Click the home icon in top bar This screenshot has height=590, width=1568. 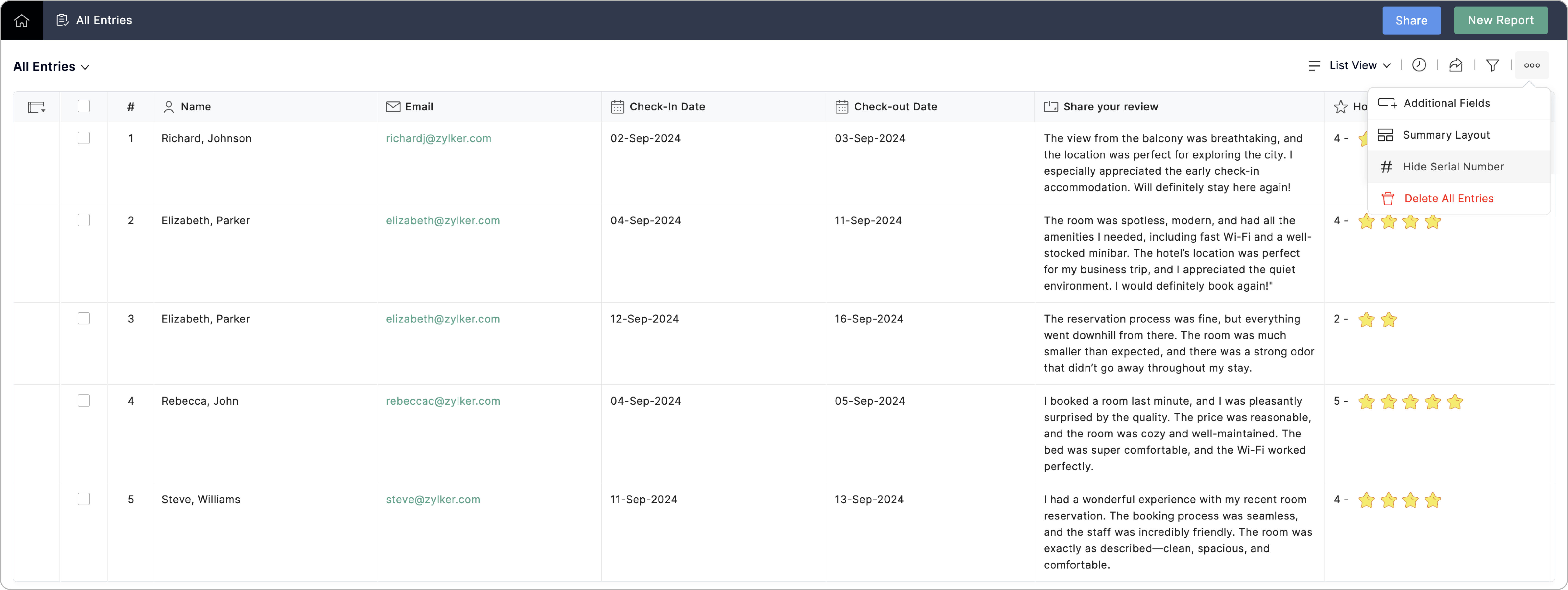21,21
